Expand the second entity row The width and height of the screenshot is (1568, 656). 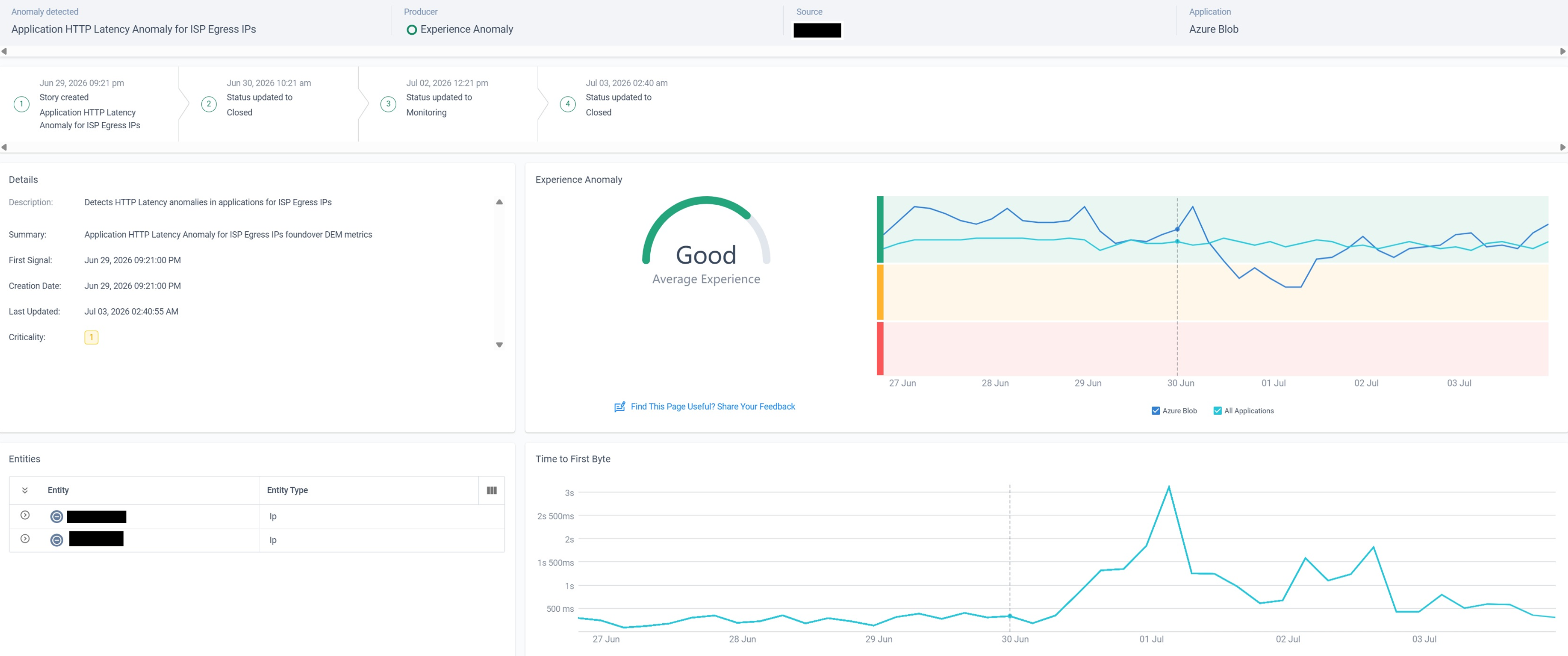pyautogui.click(x=25, y=539)
